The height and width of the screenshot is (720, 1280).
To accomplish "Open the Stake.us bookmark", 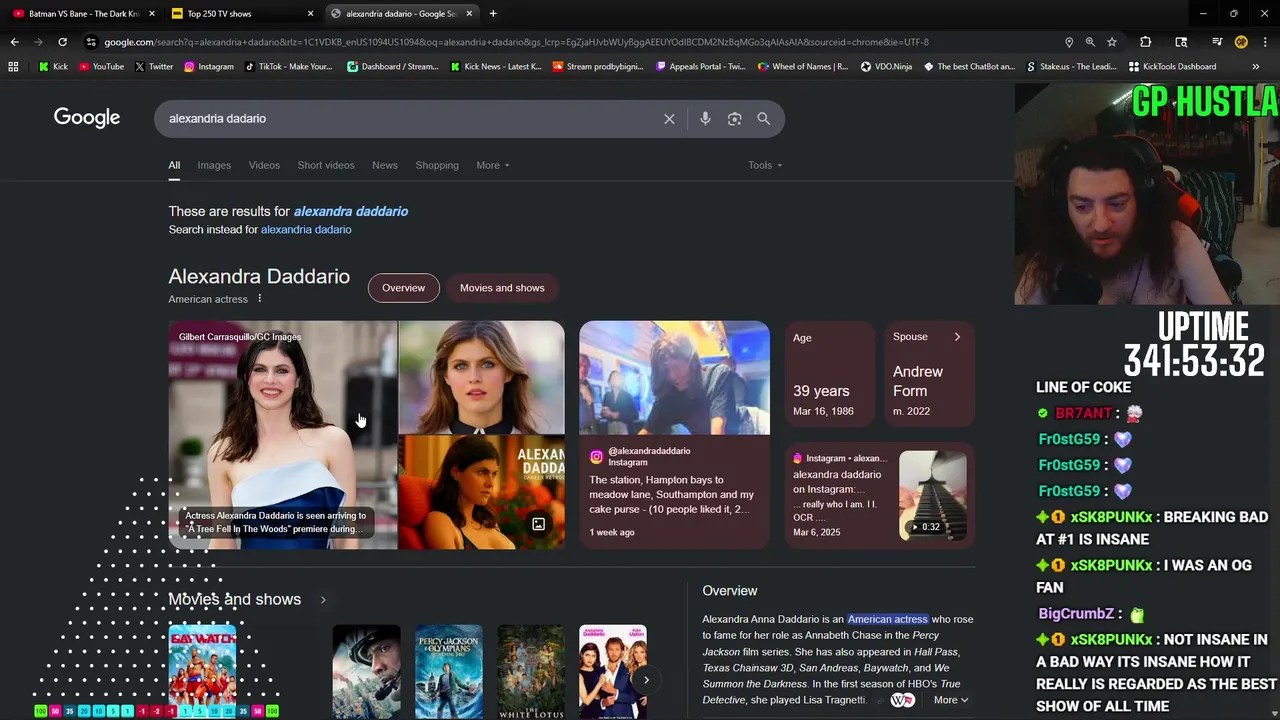I will pyautogui.click(x=1071, y=67).
